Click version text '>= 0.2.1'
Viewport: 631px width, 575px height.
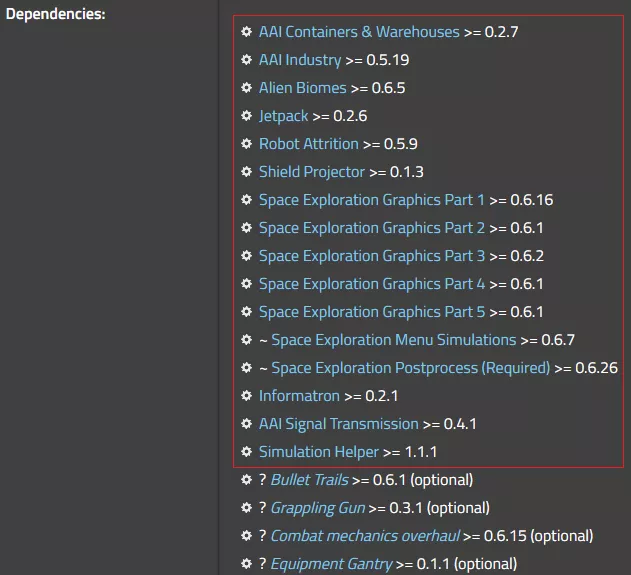pyautogui.click(x=371, y=396)
